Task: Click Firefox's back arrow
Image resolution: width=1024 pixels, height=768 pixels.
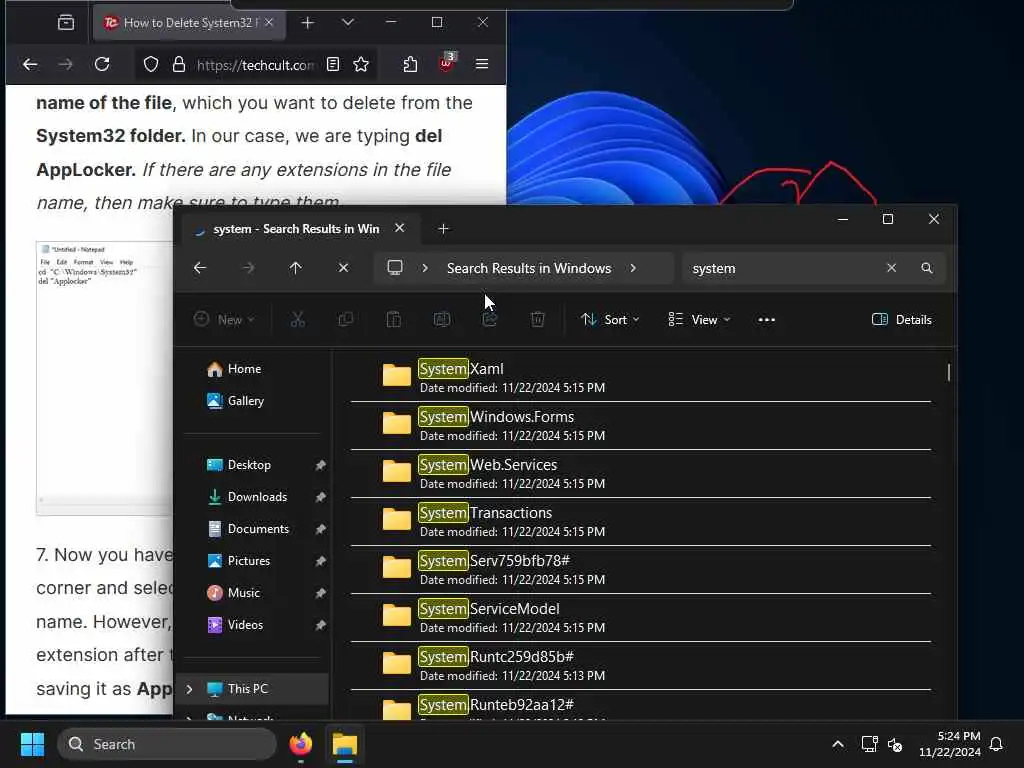Action: coord(30,64)
